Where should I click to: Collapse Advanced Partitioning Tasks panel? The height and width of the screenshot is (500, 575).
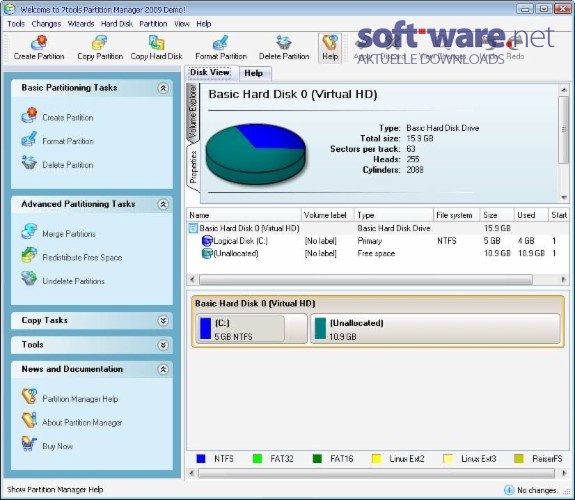coord(163,204)
